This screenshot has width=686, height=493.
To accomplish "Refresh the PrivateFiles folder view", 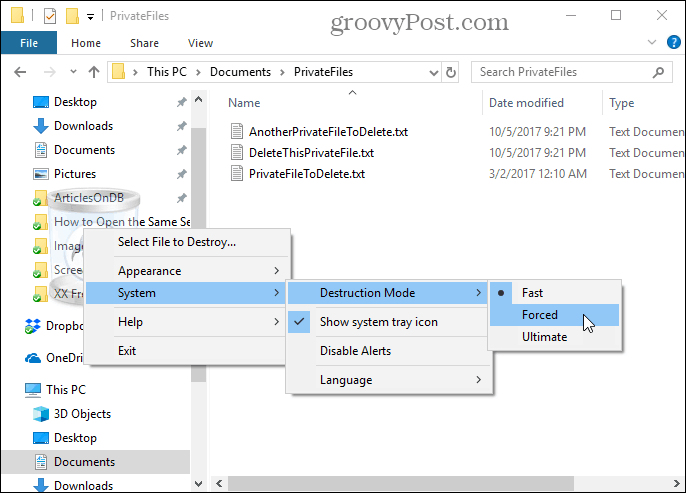I will (451, 72).
